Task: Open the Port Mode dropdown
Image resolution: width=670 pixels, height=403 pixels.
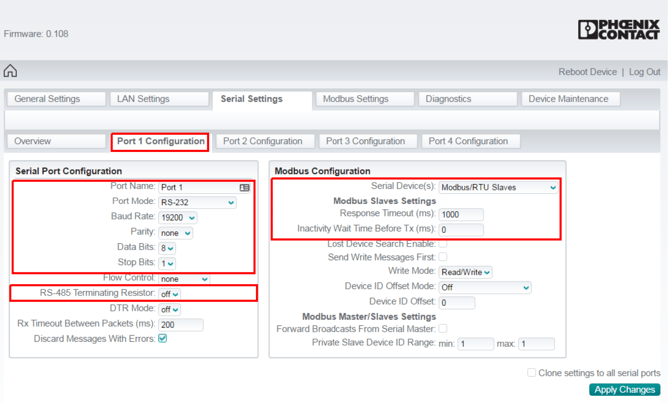Action: [197, 202]
